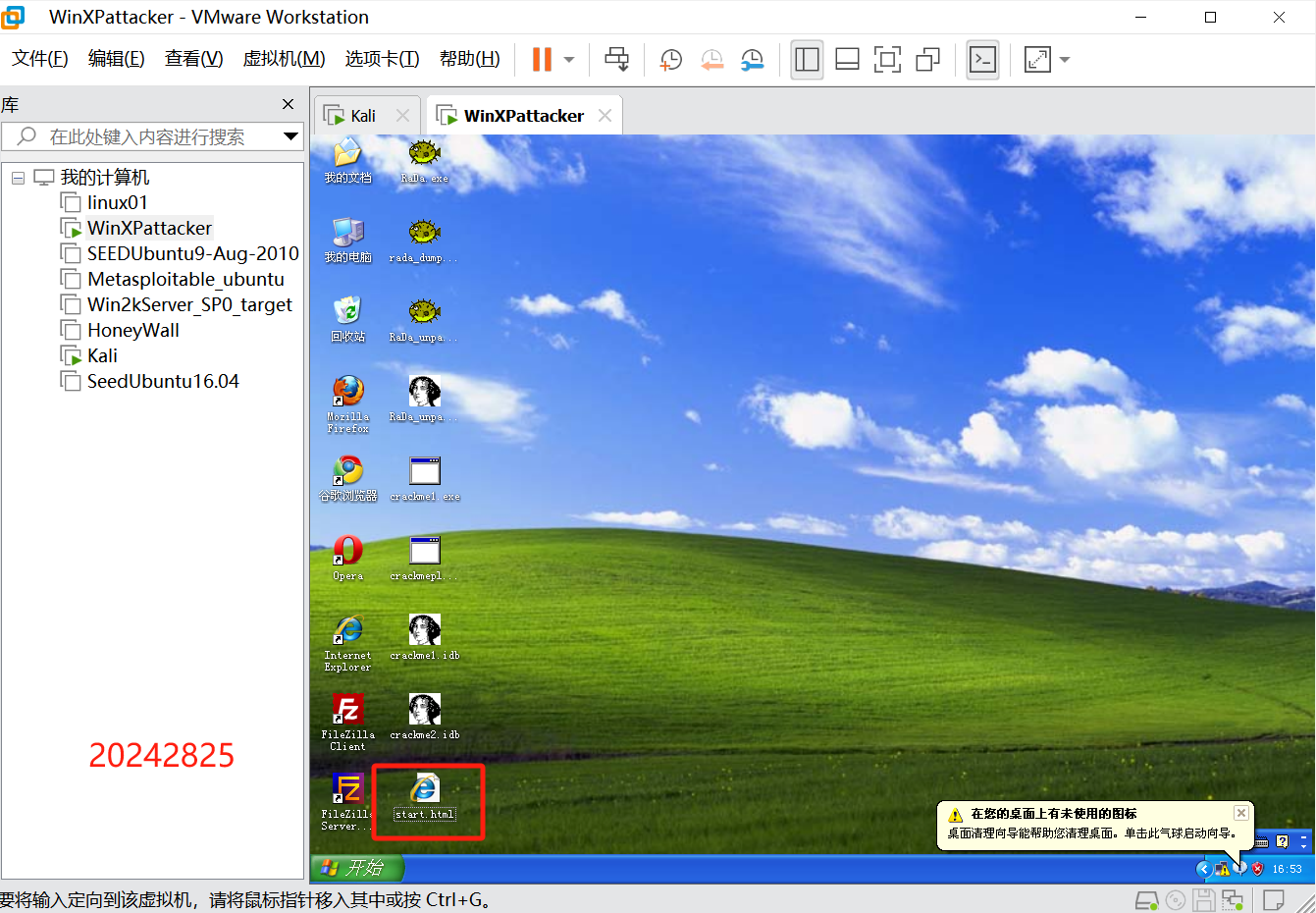The image size is (1316, 913).
Task: Select the crackme1.exe desktop icon
Action: (x=425, y=479)
